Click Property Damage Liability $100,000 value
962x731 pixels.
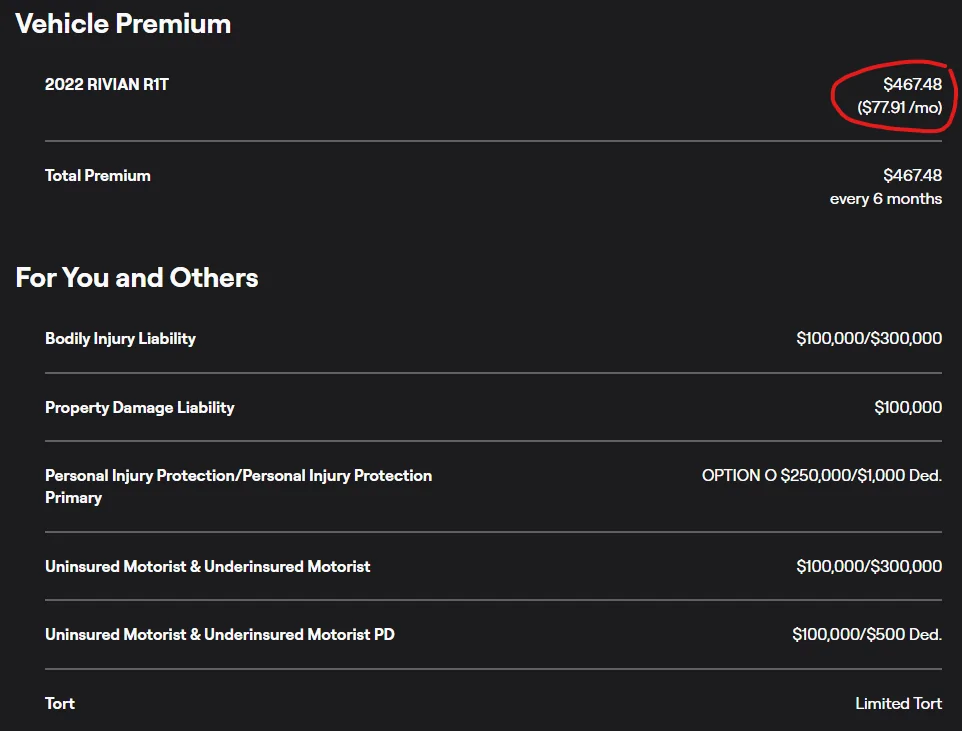coord(908,407)
